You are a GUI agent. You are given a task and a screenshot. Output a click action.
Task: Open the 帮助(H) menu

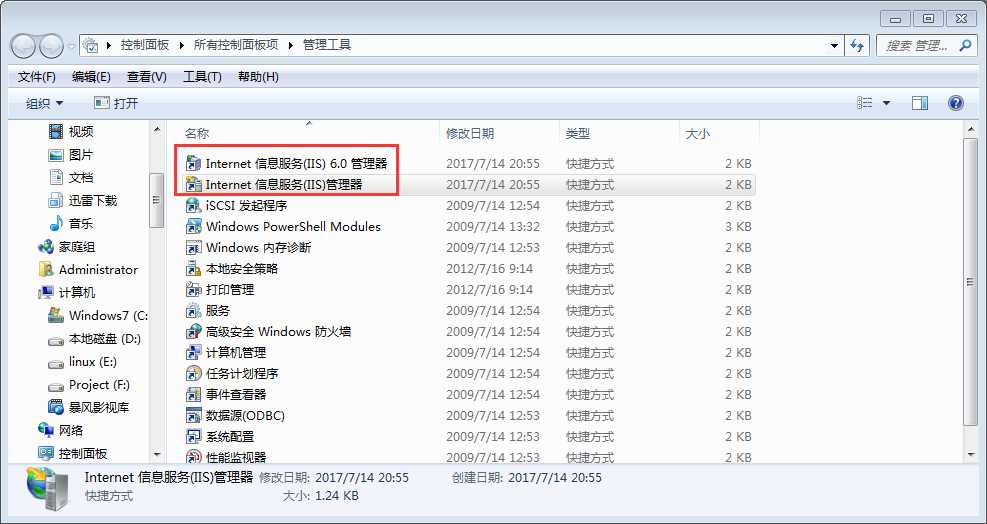coord(258,77)
